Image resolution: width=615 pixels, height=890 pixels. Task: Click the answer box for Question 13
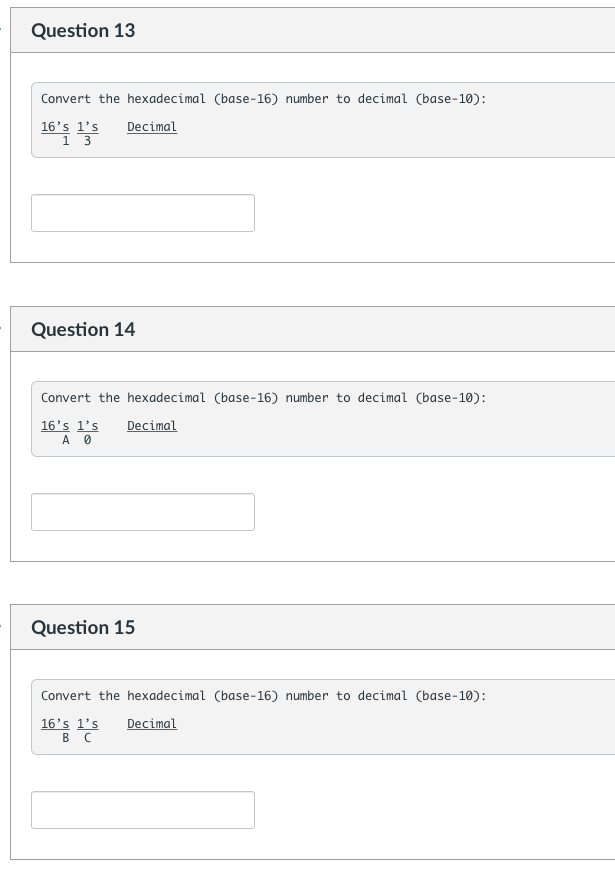pyautogui.click(x=142, y=212)
